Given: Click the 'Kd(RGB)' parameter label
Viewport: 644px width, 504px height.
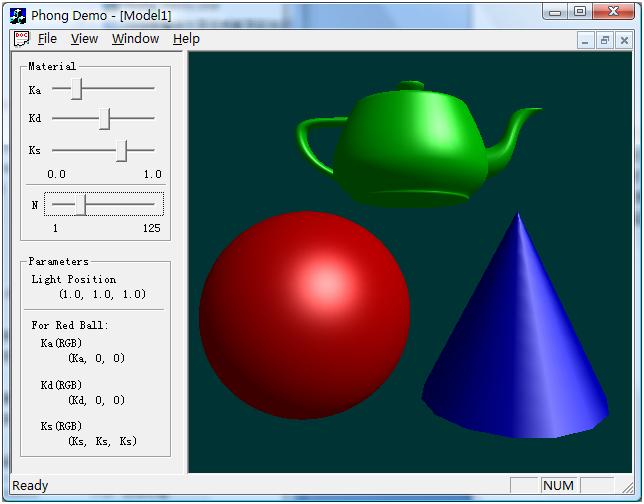Looking at the screenshot, I should 61,385.
